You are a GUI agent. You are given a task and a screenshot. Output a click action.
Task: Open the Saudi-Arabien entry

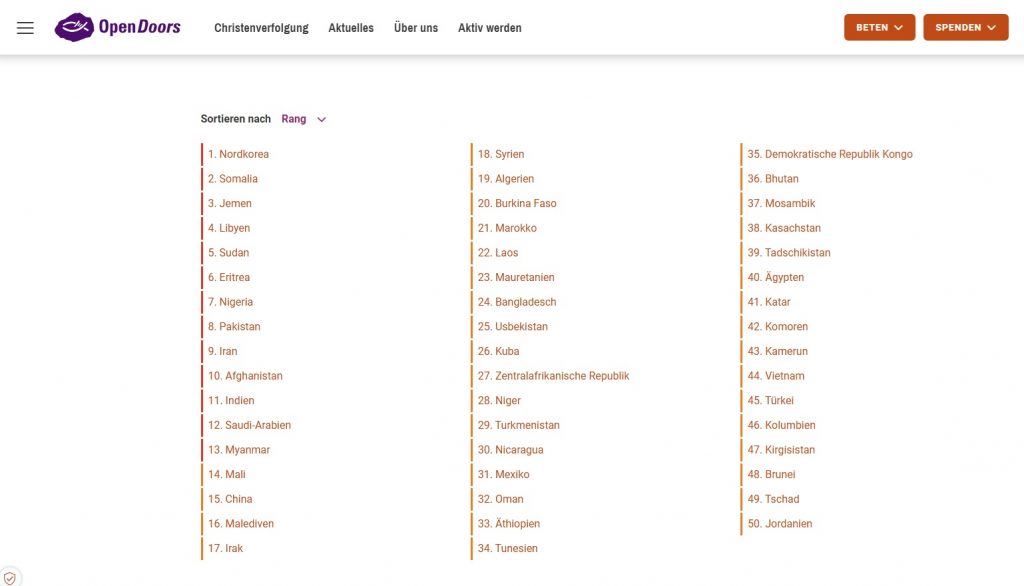coord(249,425)
